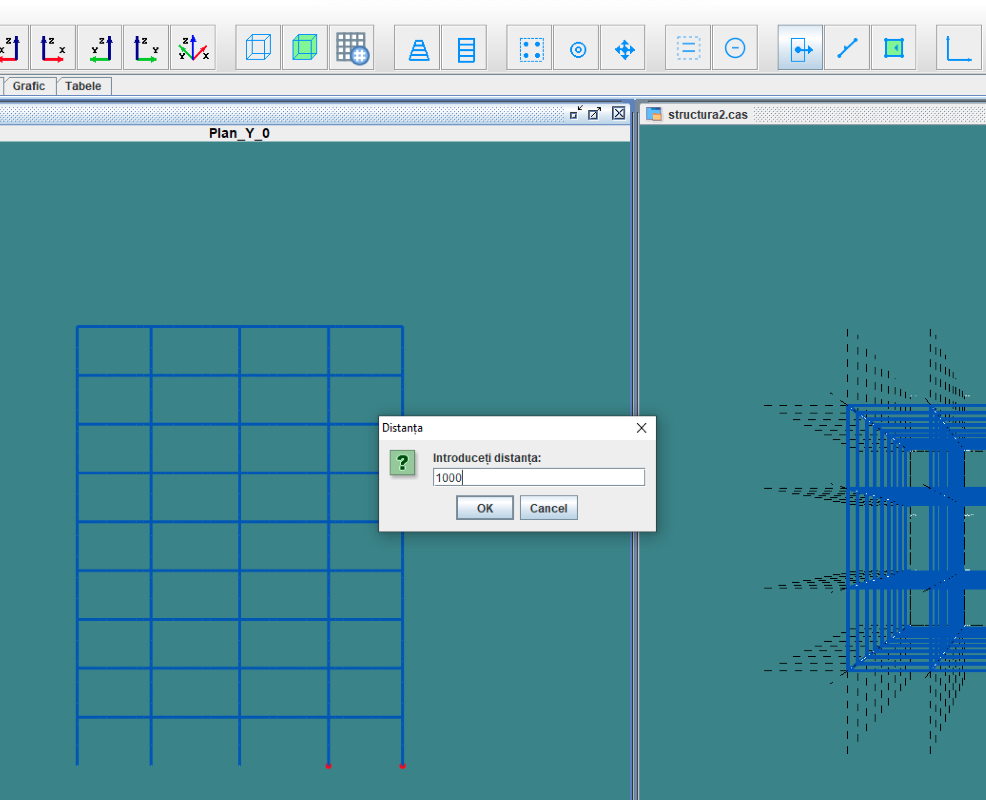Click the distance input field
The image size is (986, 800).
(x=539, y=477)
